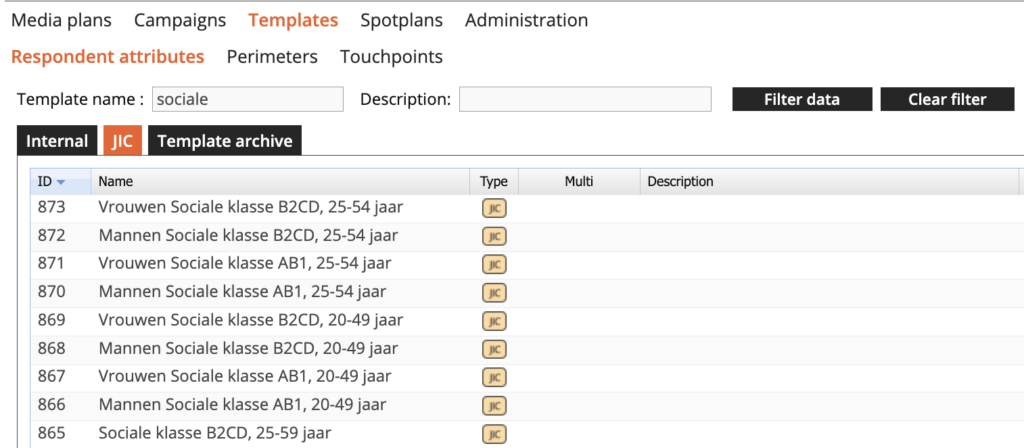Switch to the Internal tab
The height and width of the screenshot is (448, 1024).
click(x=57, y=141)
